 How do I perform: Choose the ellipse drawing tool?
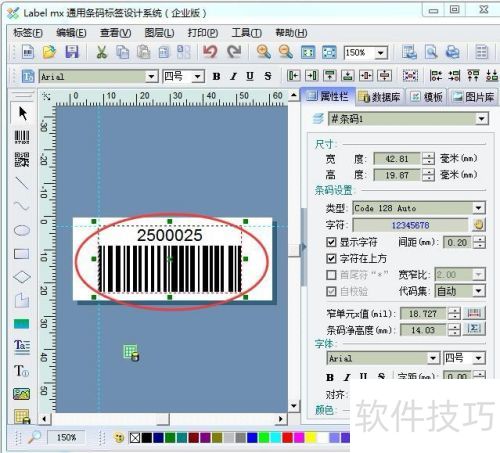pos(22,230)
